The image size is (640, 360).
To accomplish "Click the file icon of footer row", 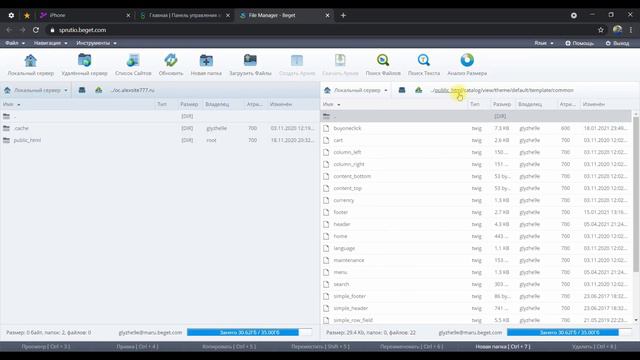I will (x=326, y=212).
